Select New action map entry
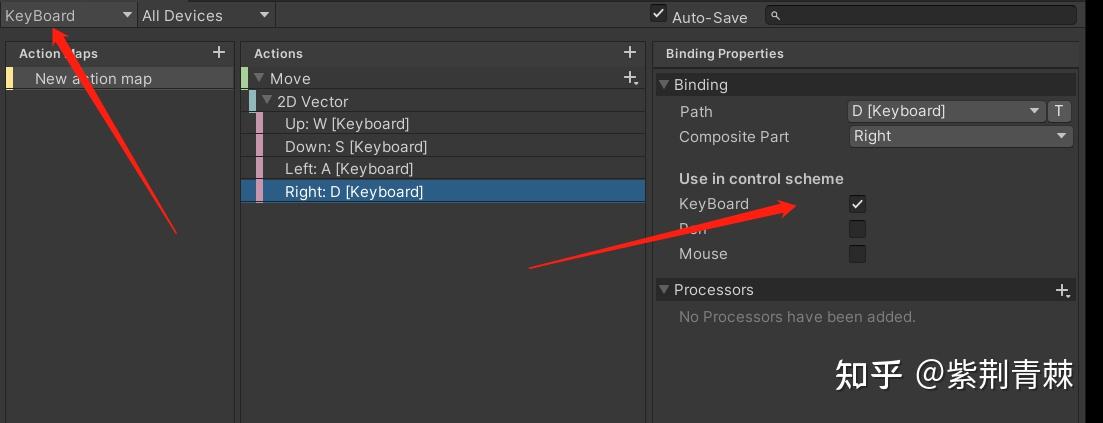1103x423 pixels. pos(120,79)
